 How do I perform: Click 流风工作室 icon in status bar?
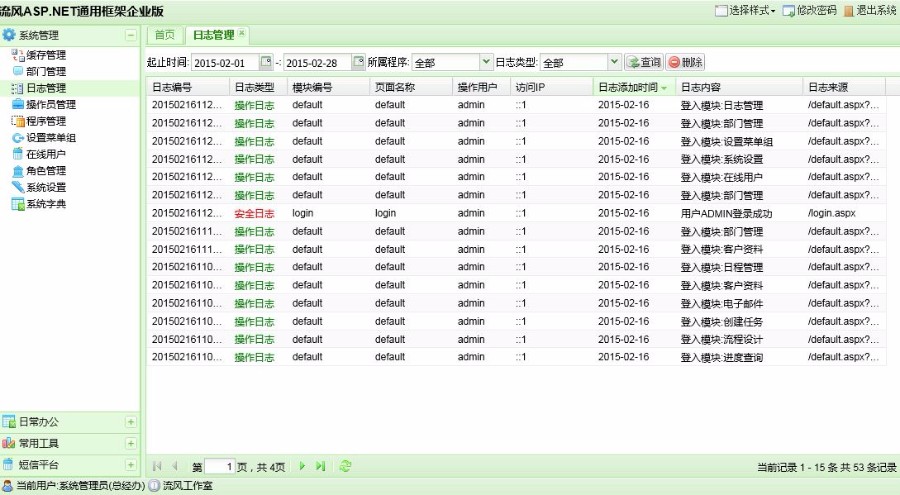point(154,486)
